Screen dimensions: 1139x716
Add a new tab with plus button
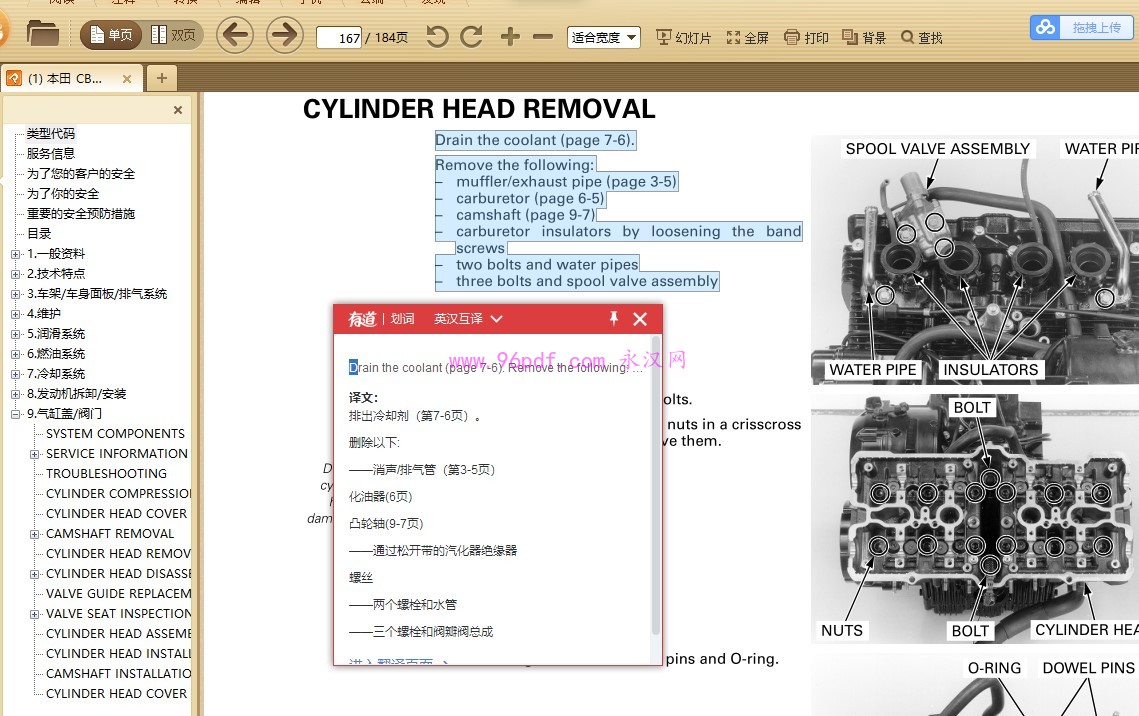click(161, 78)
